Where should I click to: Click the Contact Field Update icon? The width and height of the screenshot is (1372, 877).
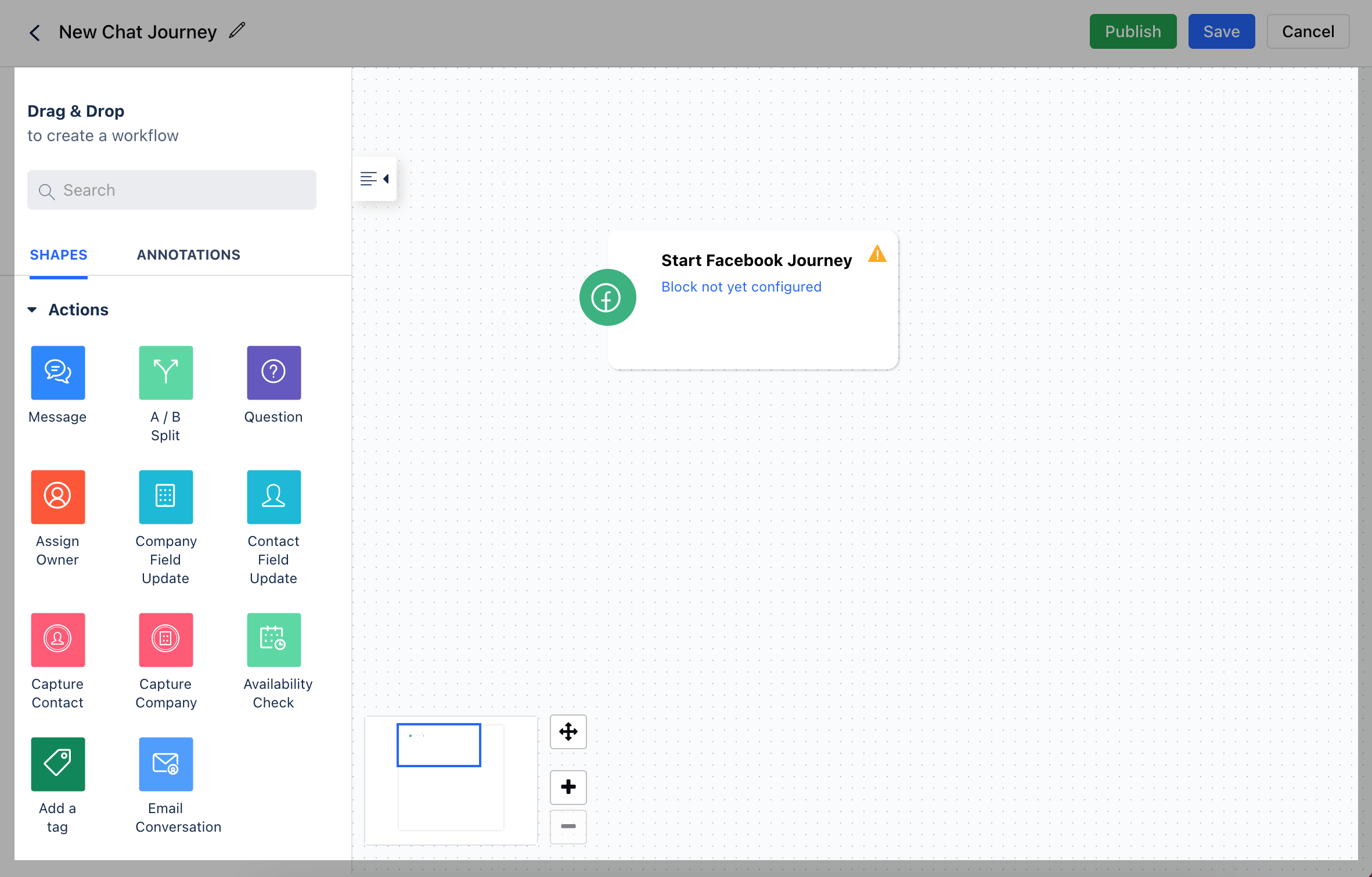(x=273, y=497)
